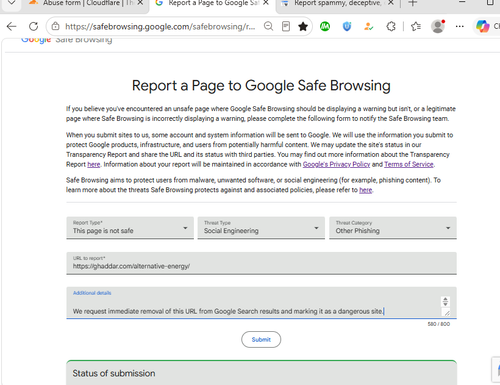500x385 pixels.
Task: Close the Report spammy, deceptive tab
Action: (x=391, y=3)
